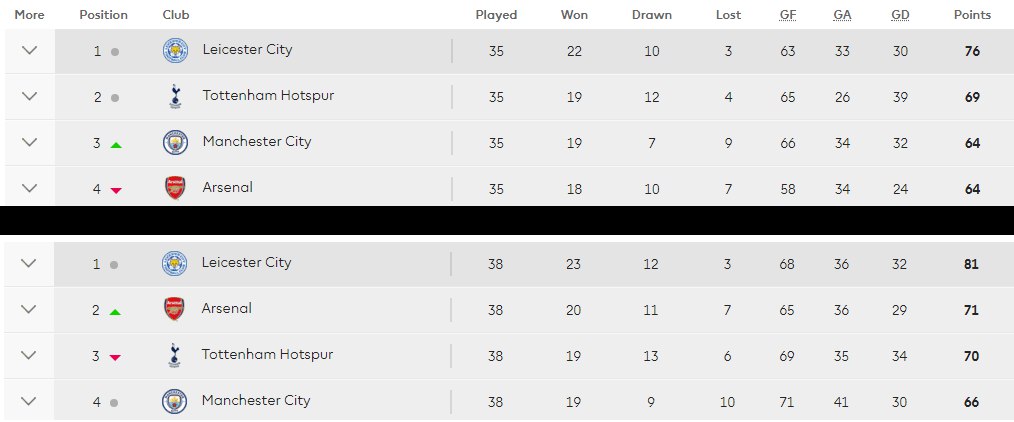This screenshot has height=422, width=1014.
Task: Click Manchester City crest in top table
Action: pos(175,142)
